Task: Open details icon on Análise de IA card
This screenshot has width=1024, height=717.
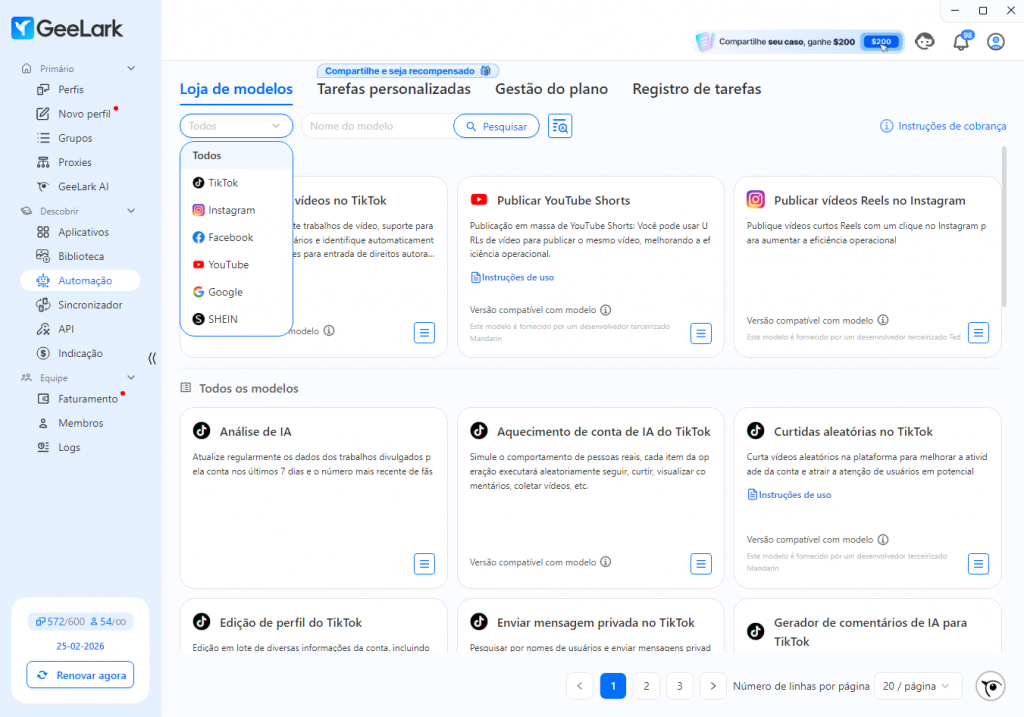Action: pyautogui.click(x=424, y=564)
